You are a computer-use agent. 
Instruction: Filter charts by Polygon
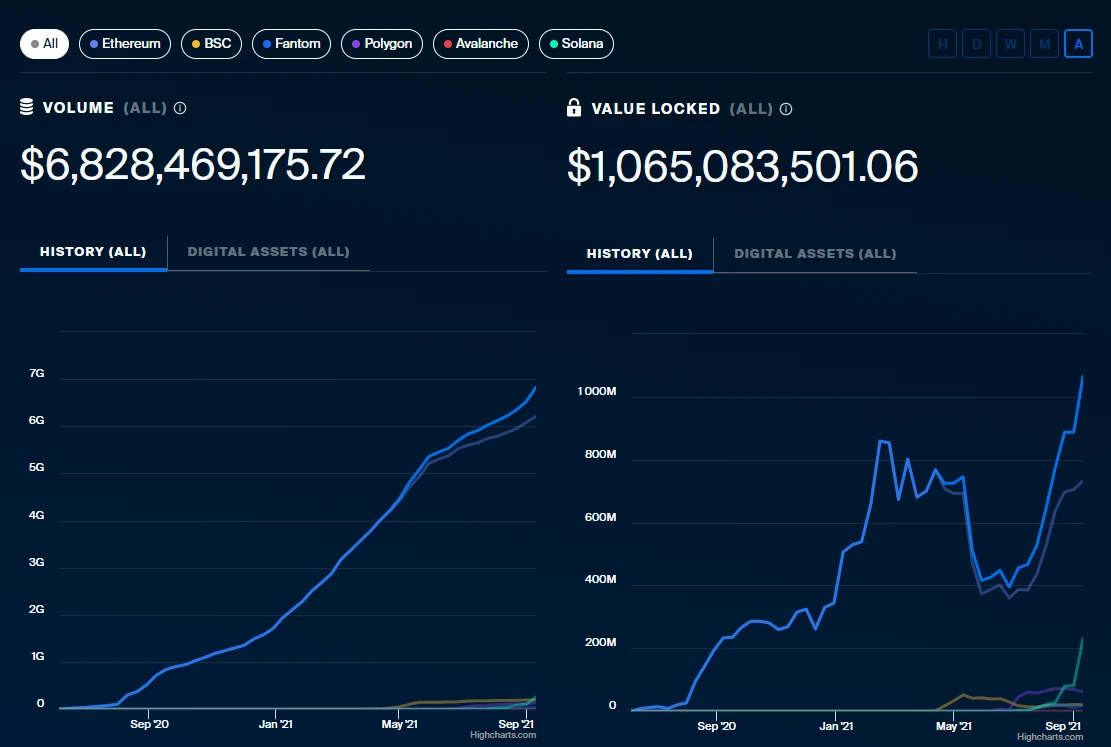(x=382, y=44)
